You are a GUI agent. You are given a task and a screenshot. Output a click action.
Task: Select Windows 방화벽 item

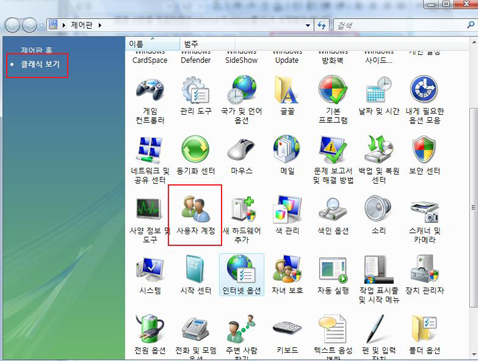tap(333, 58)
